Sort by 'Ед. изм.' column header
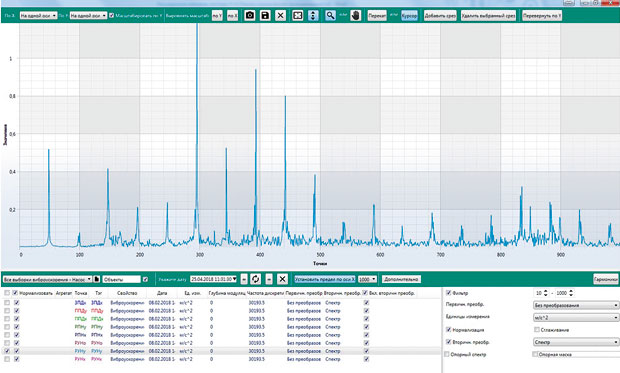 click(192, 293)
